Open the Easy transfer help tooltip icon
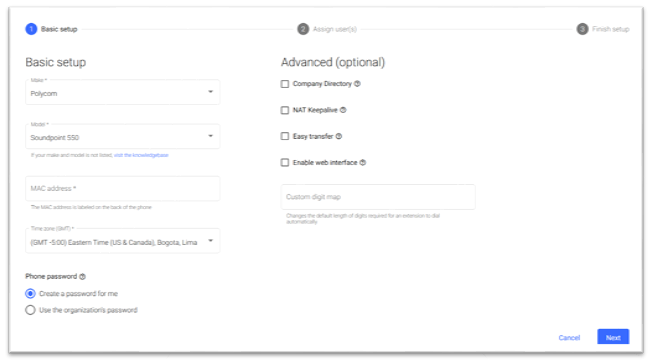This screenshot has height=364, width=650. tap(339, 136)
